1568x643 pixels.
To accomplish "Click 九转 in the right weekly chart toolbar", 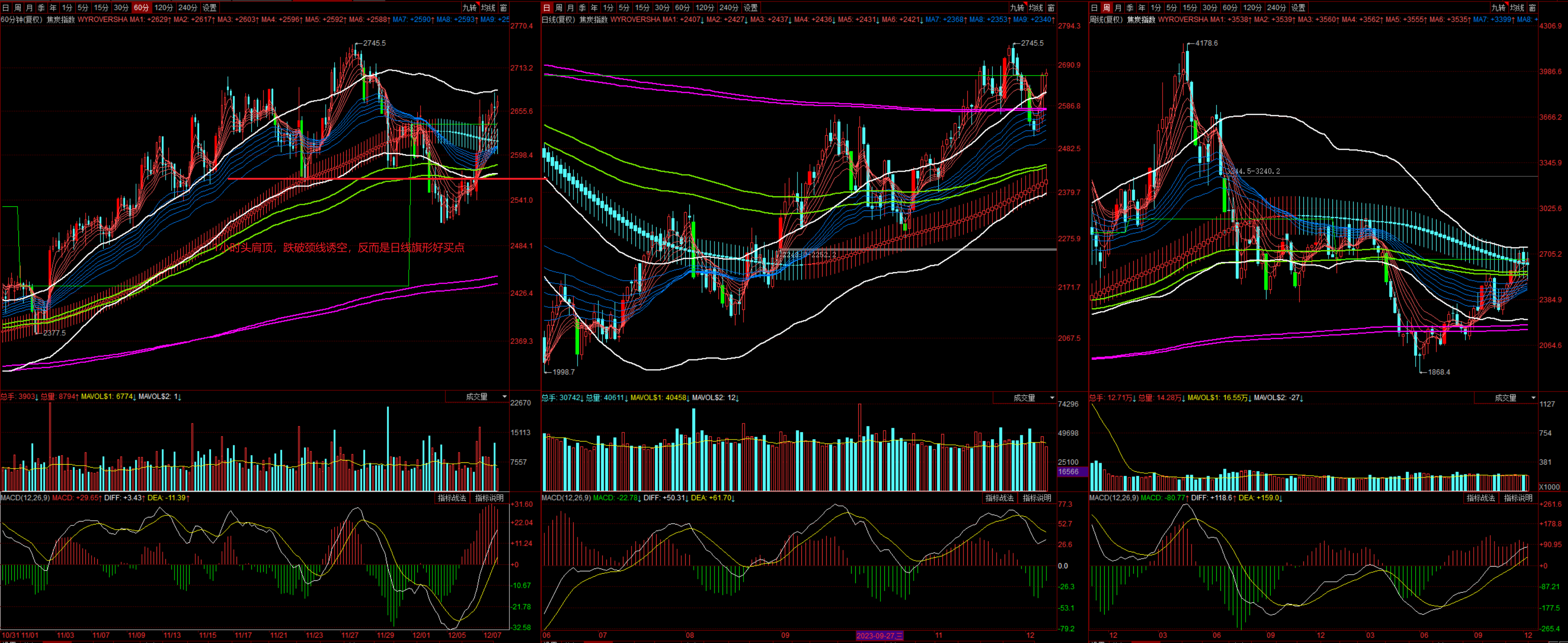I will tap(1499, 8).
